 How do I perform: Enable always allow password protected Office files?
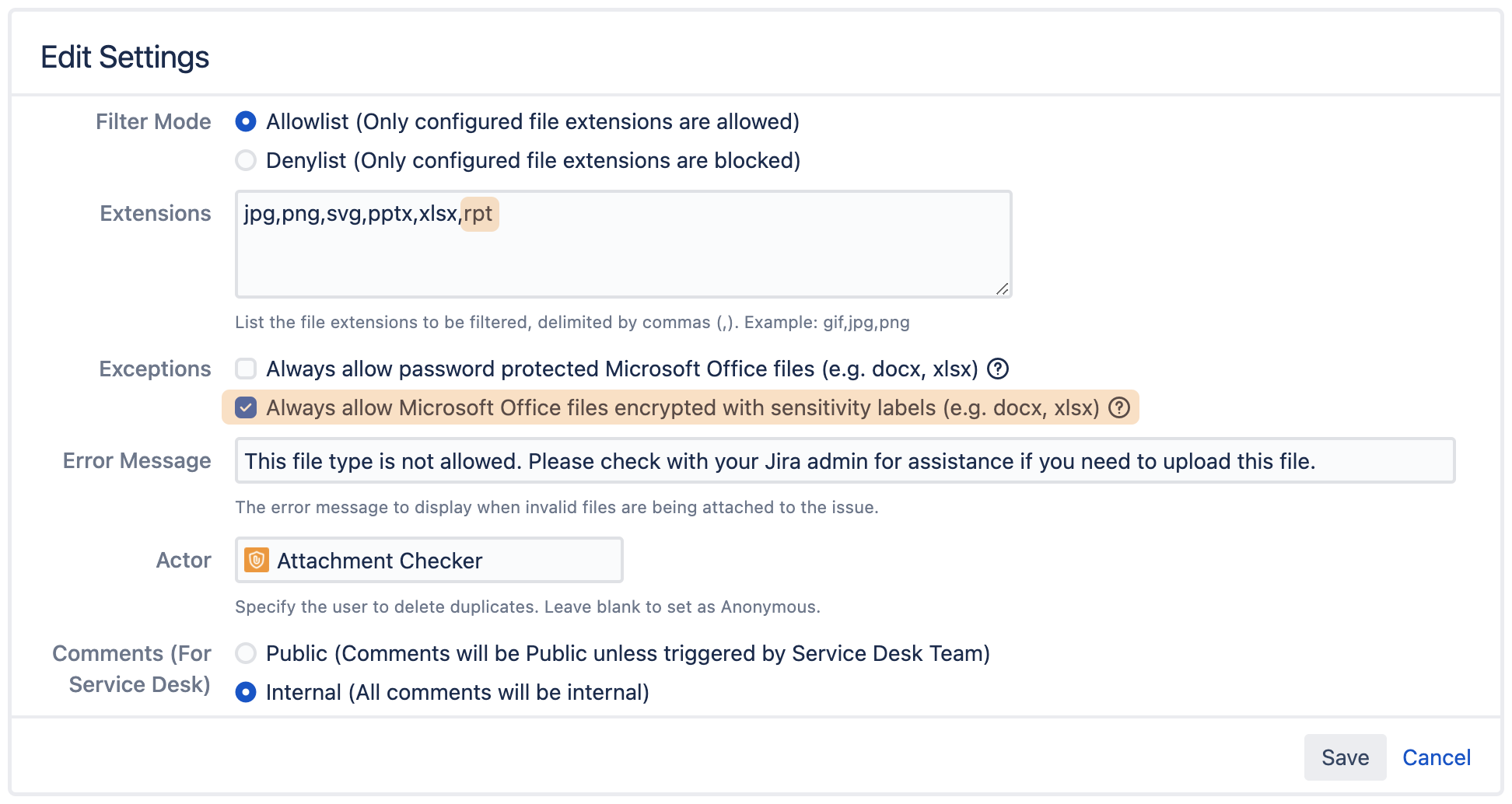[246, 369]
